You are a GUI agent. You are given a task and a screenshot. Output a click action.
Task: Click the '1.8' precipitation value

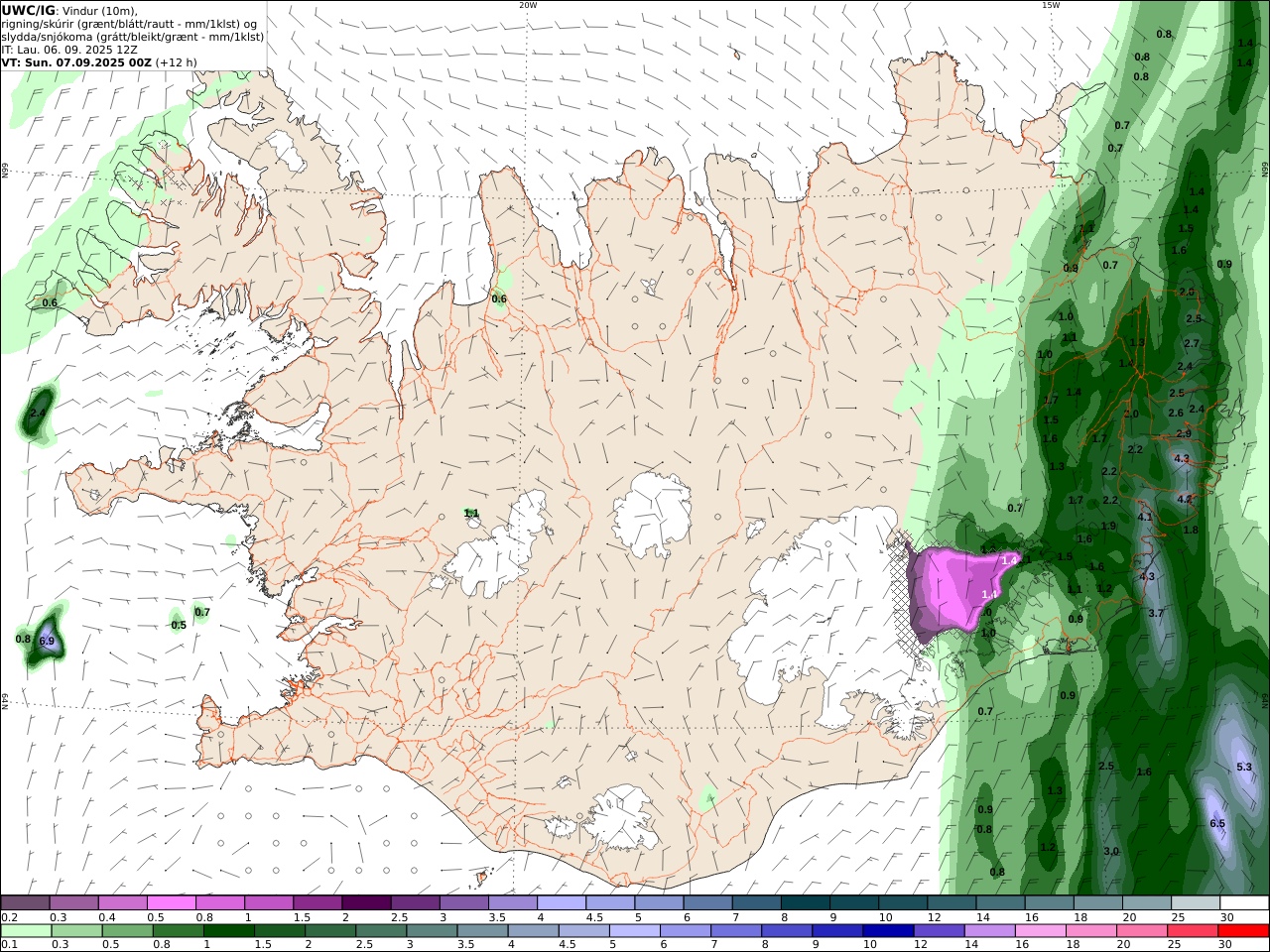pyautogui.click(x=1191, y=531)
